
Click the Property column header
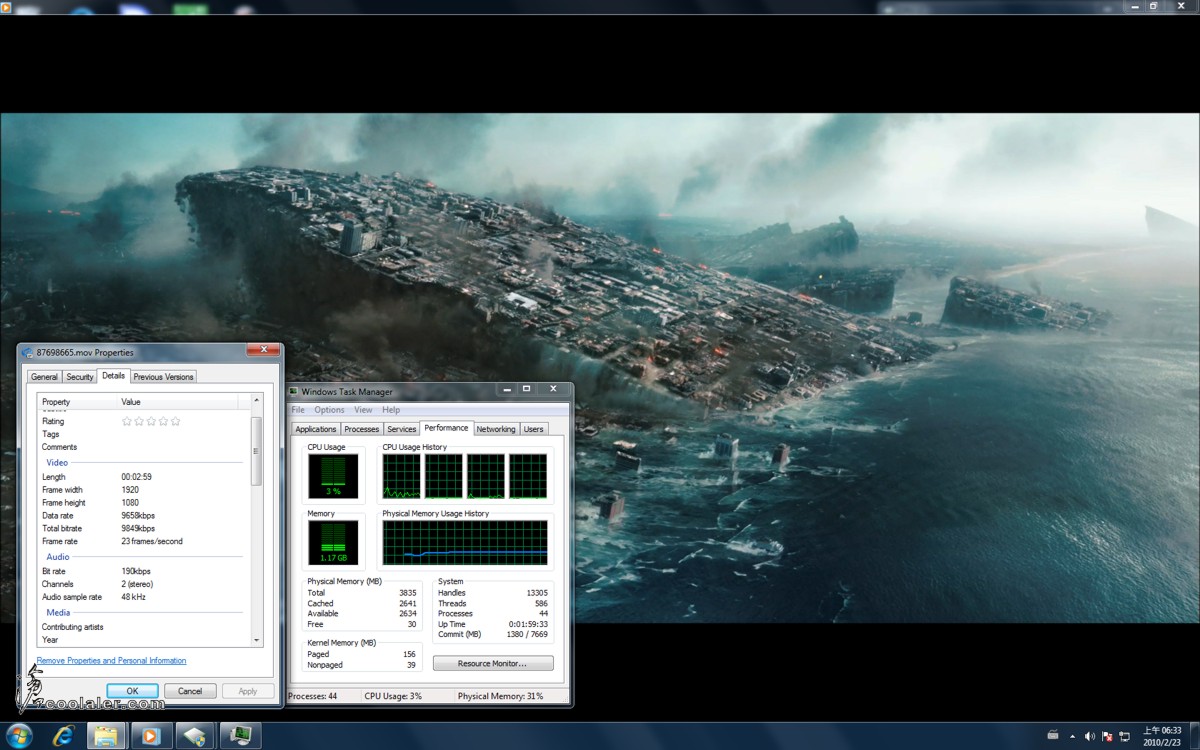click(77, 401)
